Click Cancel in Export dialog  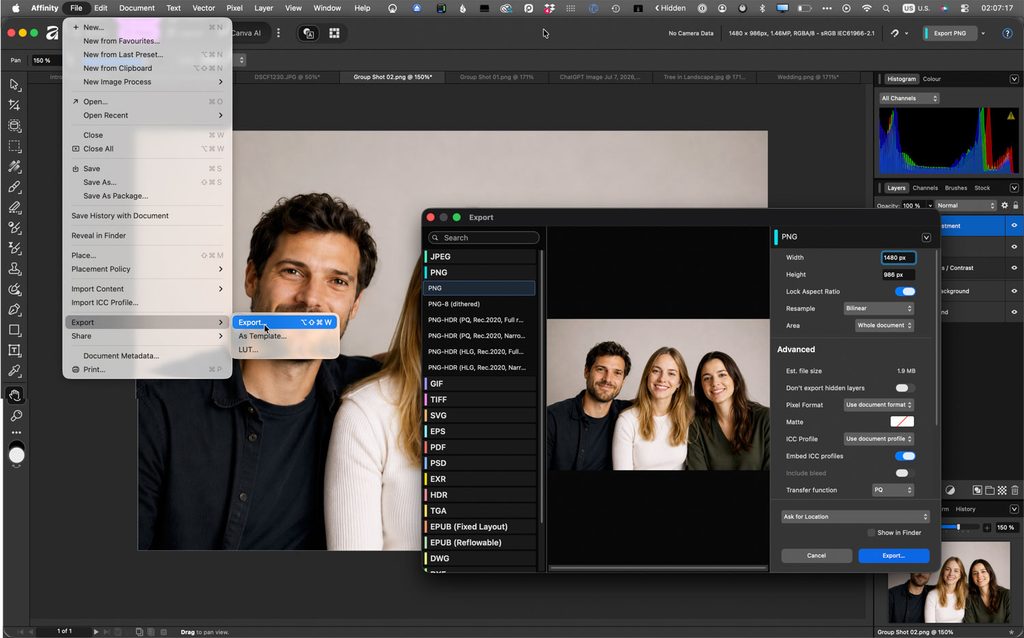click(816, 556)
